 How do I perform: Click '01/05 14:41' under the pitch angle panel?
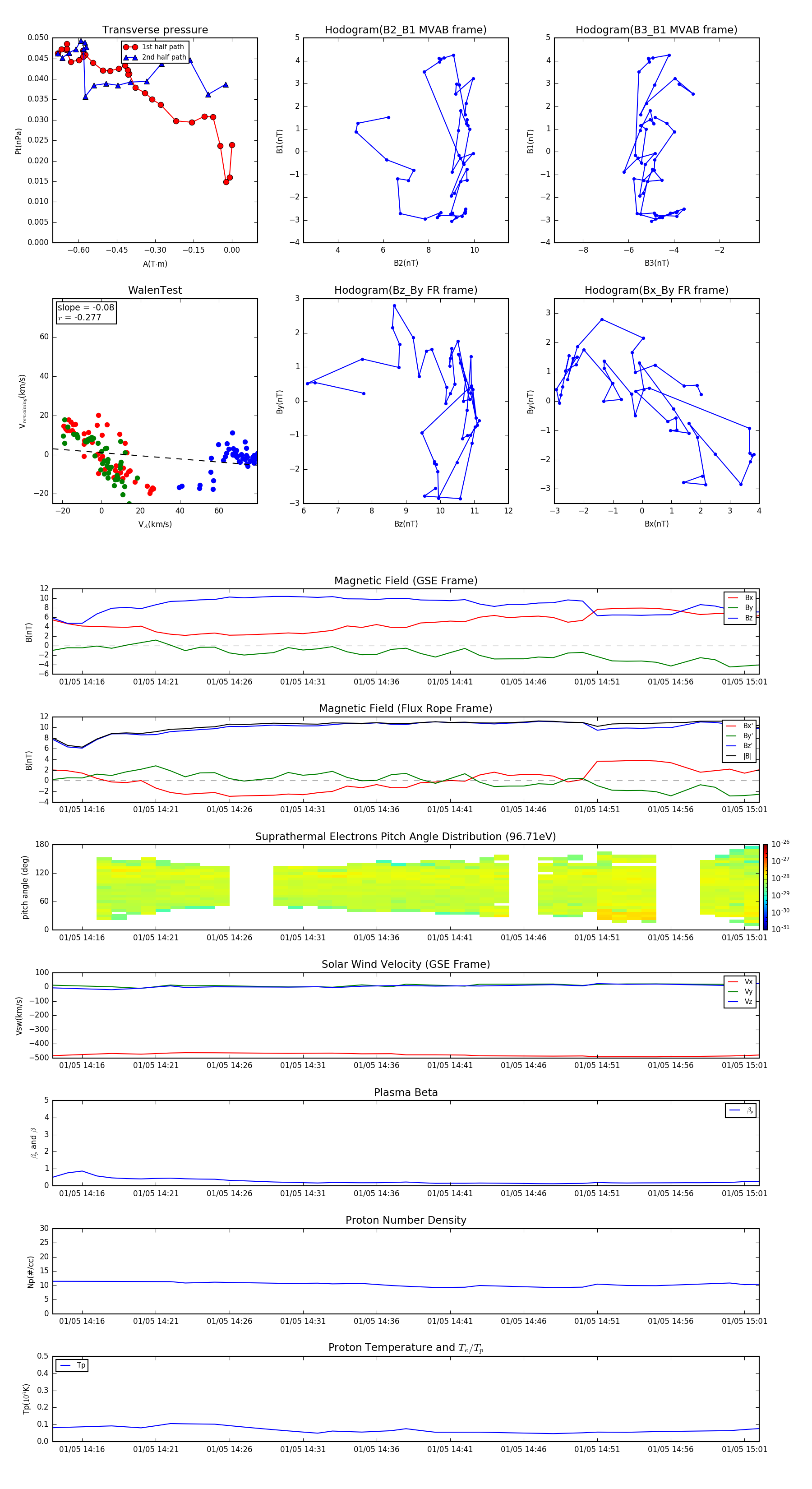coord(450,938)
